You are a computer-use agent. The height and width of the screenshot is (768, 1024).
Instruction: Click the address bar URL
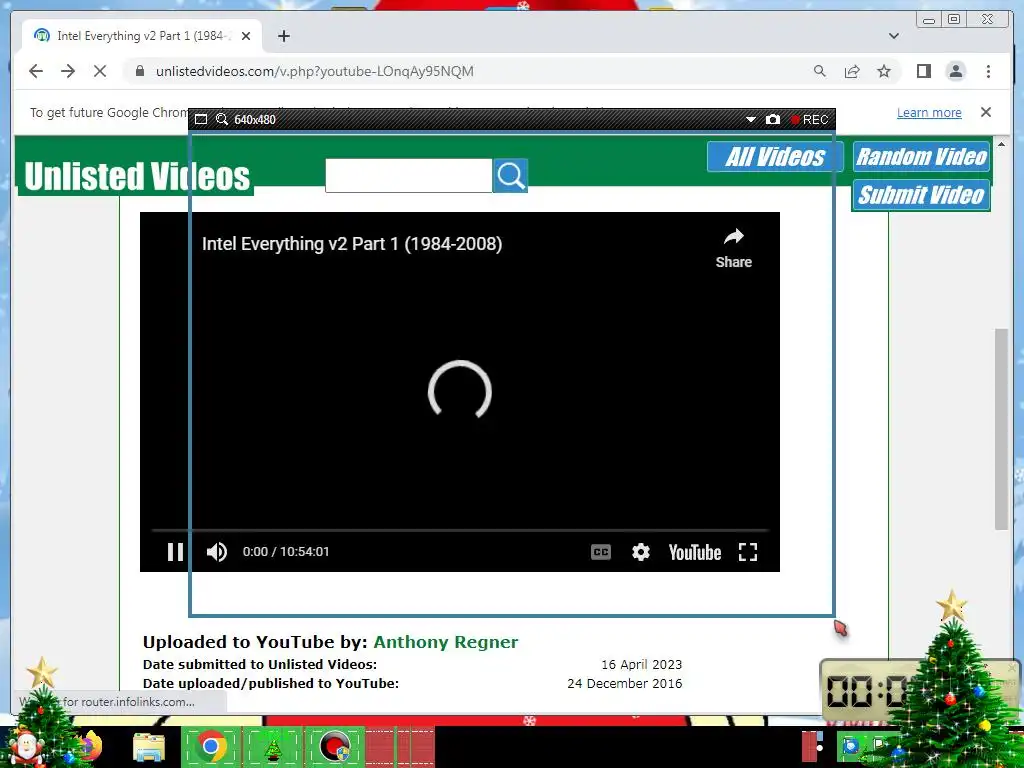tap(315, 71)
